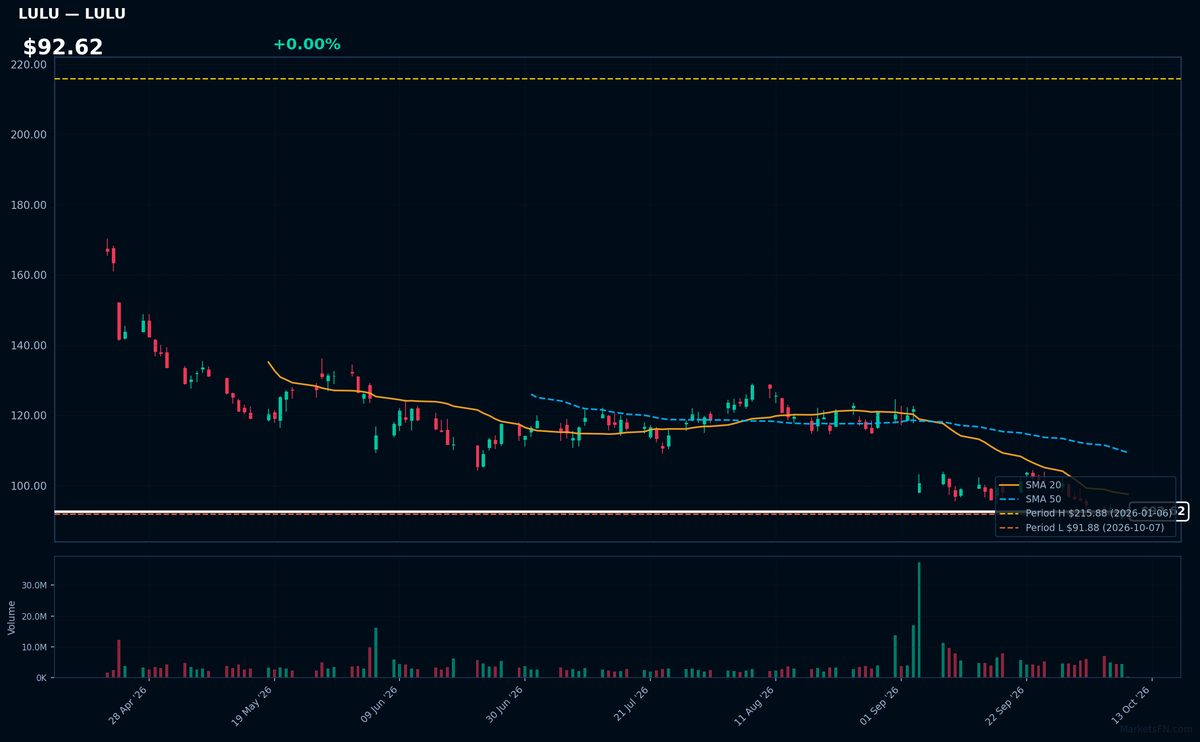Click the 10.0M volume axis label
This screenshot has width=1200, height=742.
[x=34, y=647]
